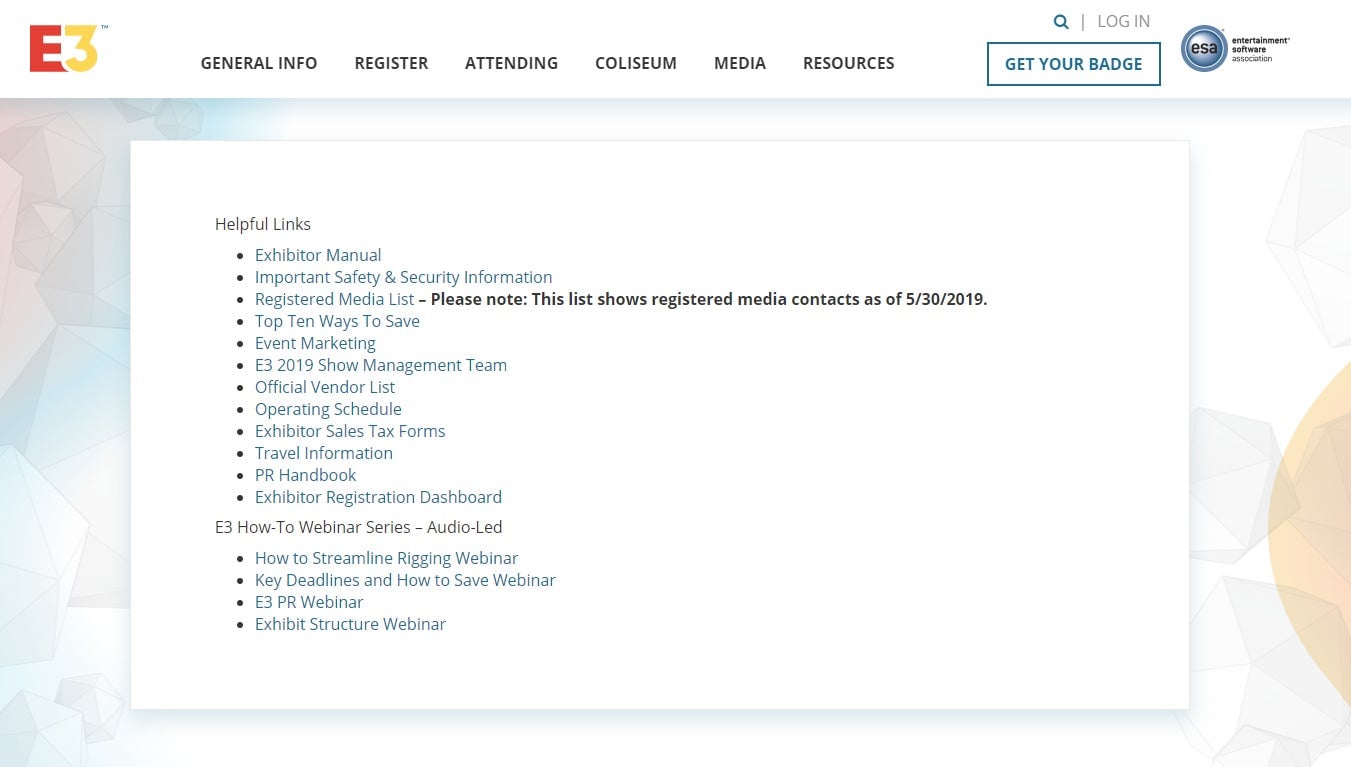
Task: Launch How to Streamline Rigging Webinar
Action: click(x=386, y=558)
